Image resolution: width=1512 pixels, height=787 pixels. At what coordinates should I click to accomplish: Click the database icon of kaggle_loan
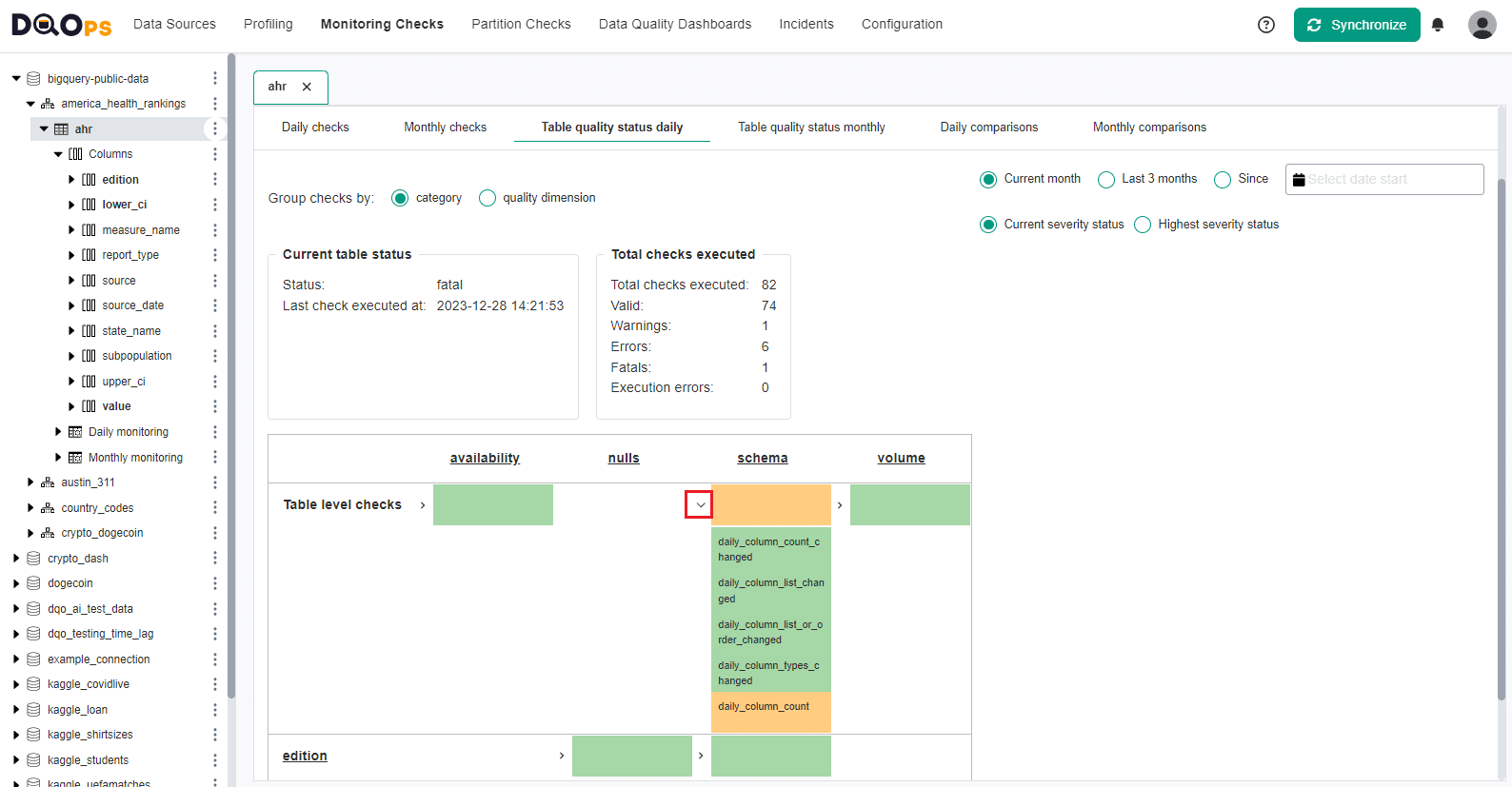pyautogui.click(x=33, y=710)
